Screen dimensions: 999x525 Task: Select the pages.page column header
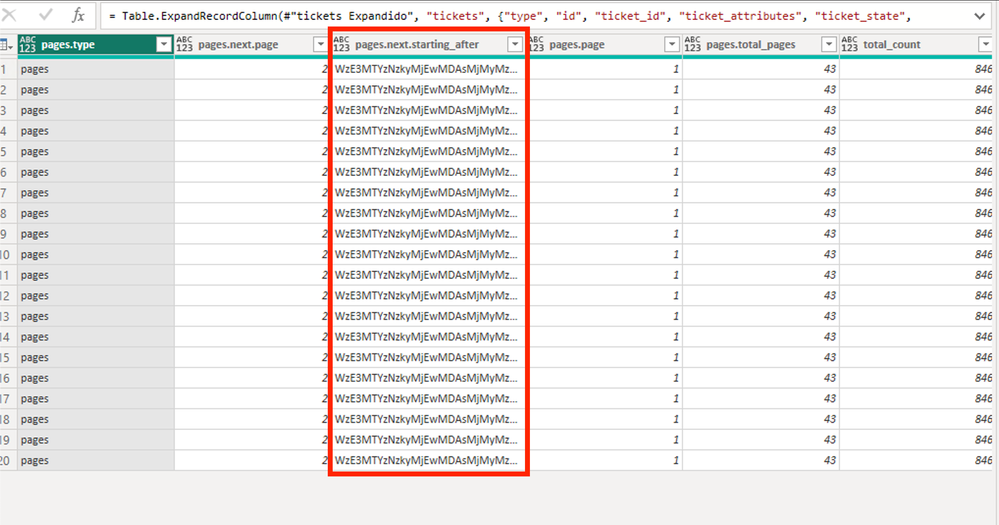(x=604, y=45)
